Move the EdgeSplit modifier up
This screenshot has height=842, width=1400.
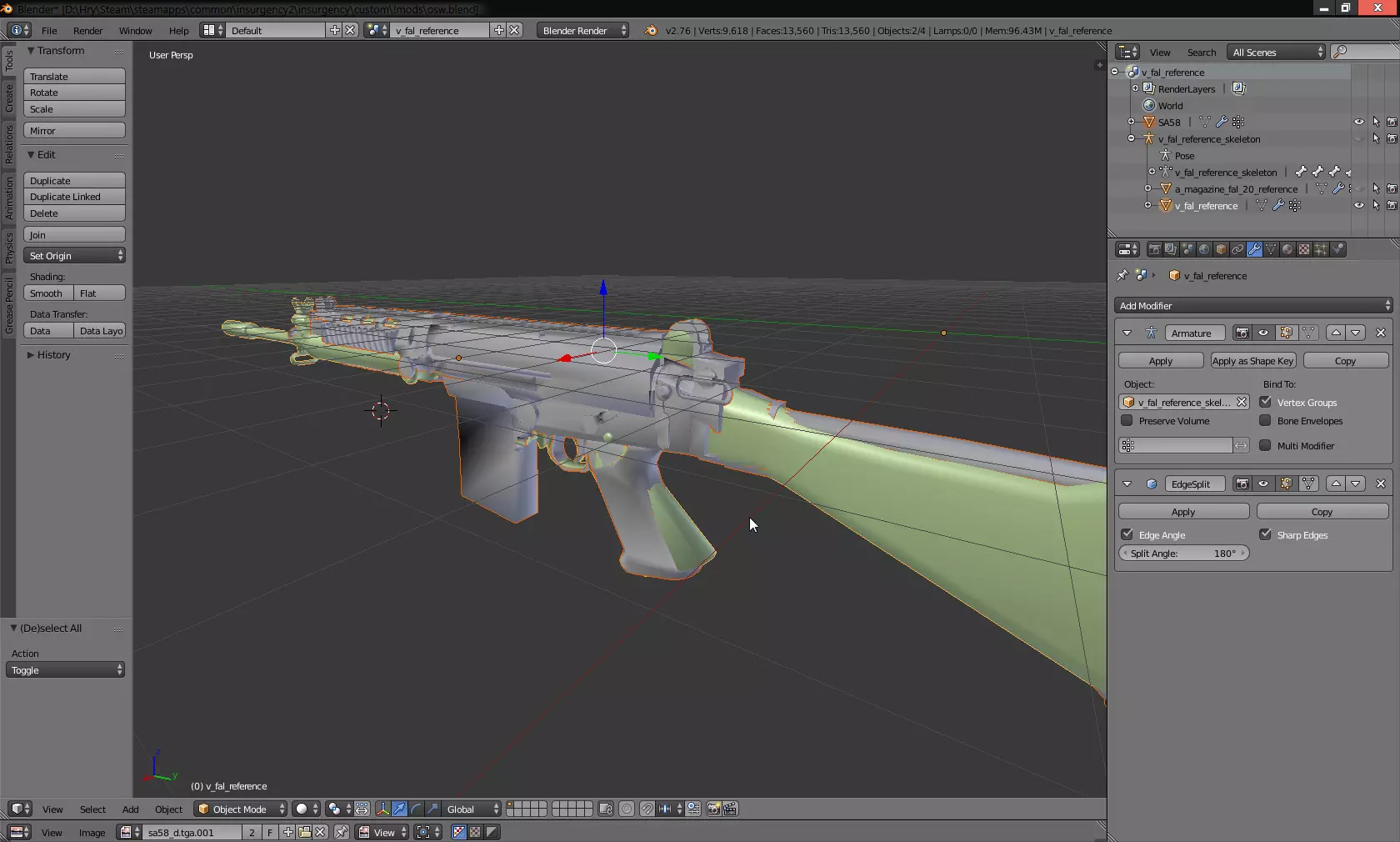pyautogui.click(x=1336, y=484)
